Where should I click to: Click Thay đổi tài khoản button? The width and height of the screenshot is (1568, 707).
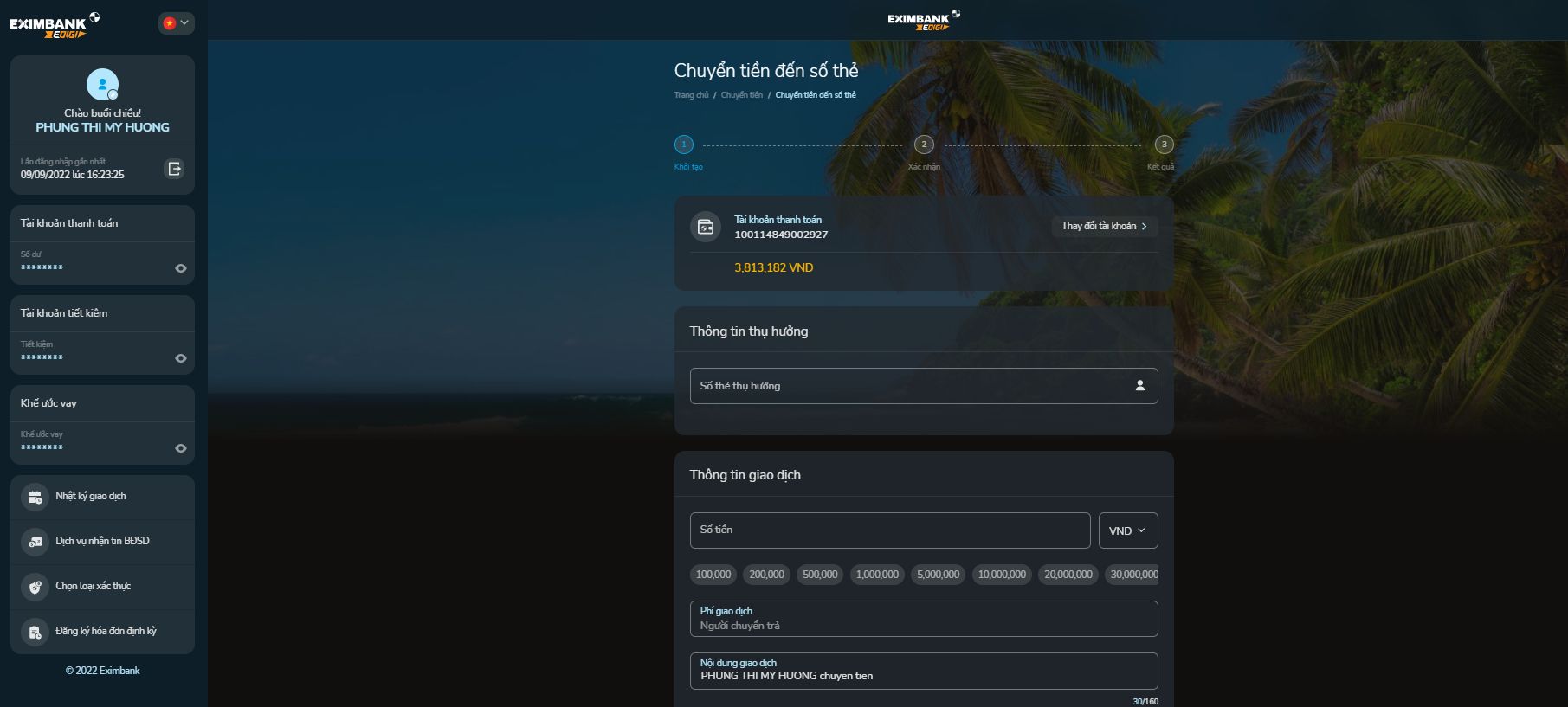tap(1104, 226)
